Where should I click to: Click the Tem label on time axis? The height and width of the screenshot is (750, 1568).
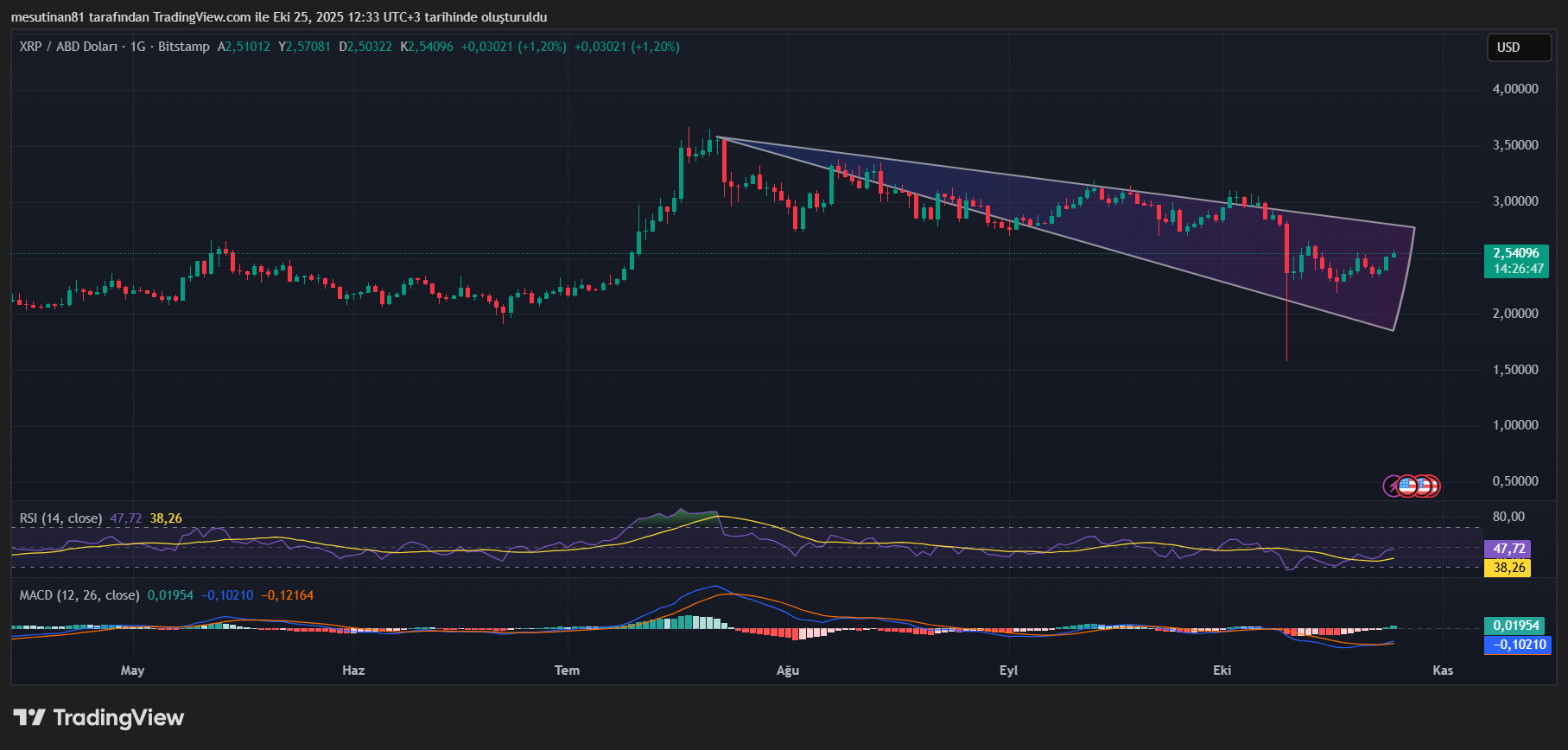coord(567,671)
